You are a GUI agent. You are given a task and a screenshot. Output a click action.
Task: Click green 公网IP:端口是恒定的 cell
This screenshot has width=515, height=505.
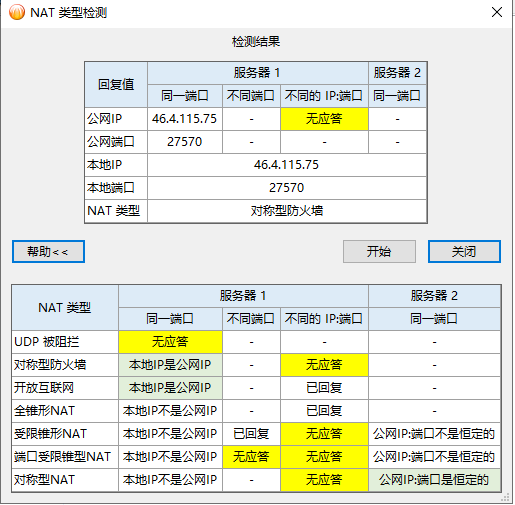(x=434, y=480)
